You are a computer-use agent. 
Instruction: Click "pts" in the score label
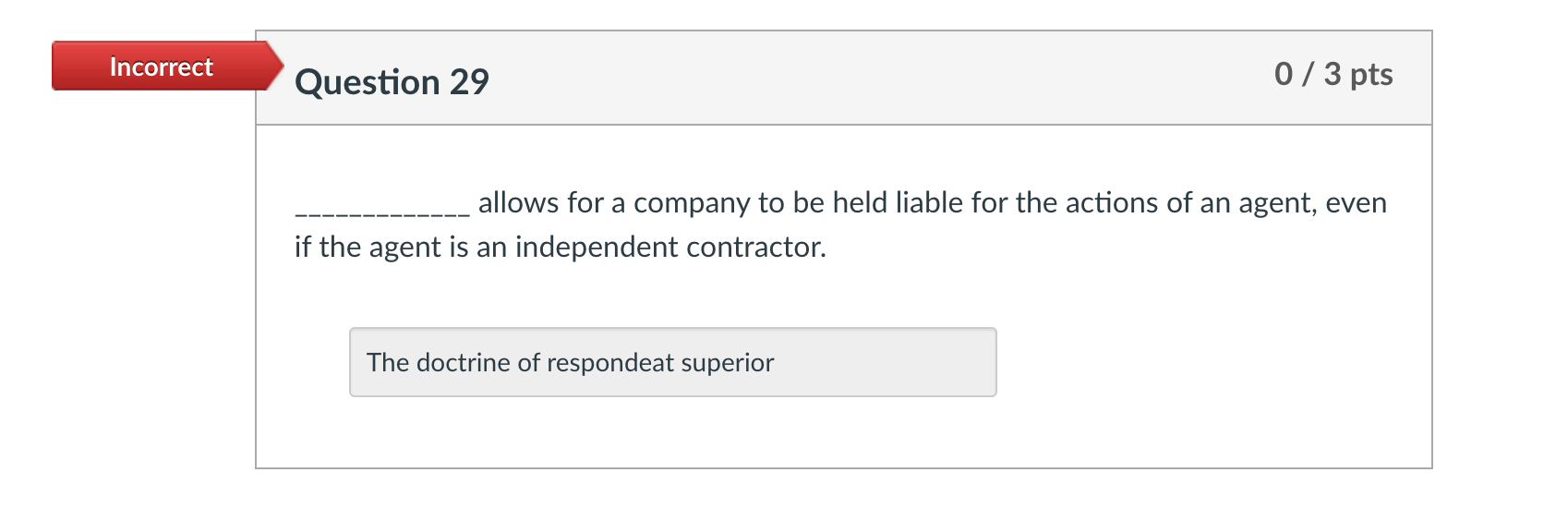1371,74
